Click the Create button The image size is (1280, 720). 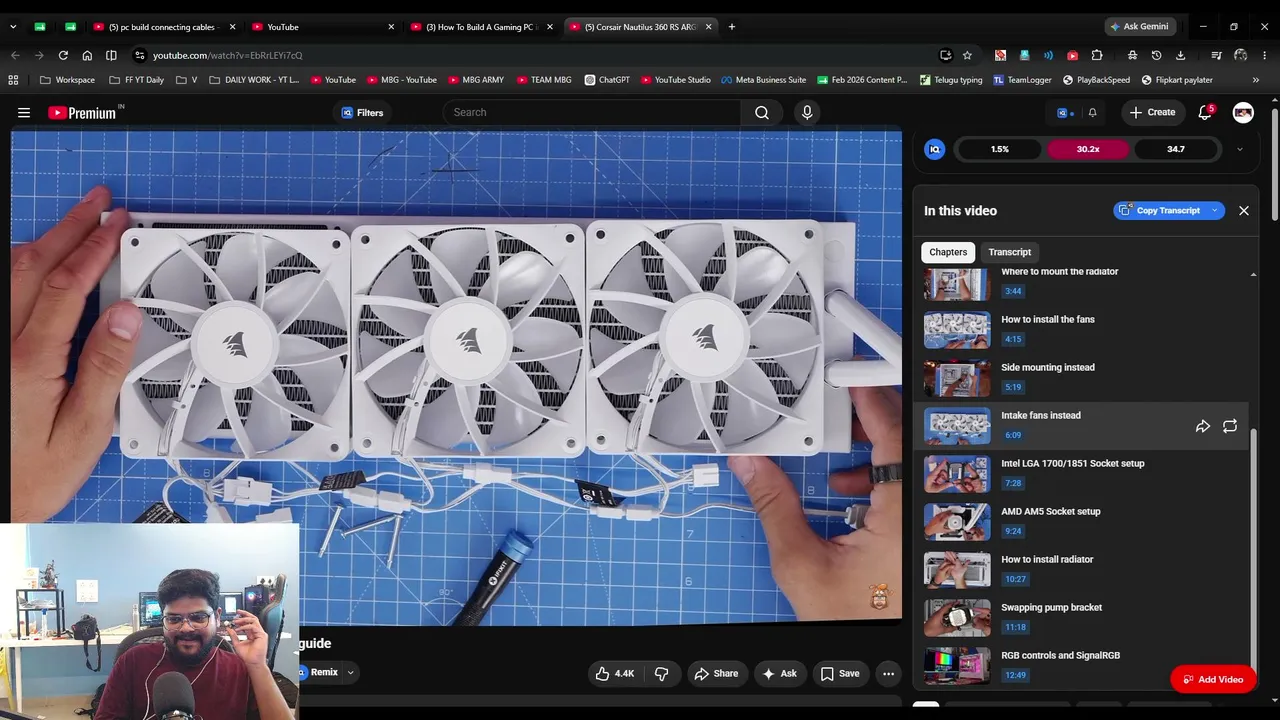point(1152,113)
